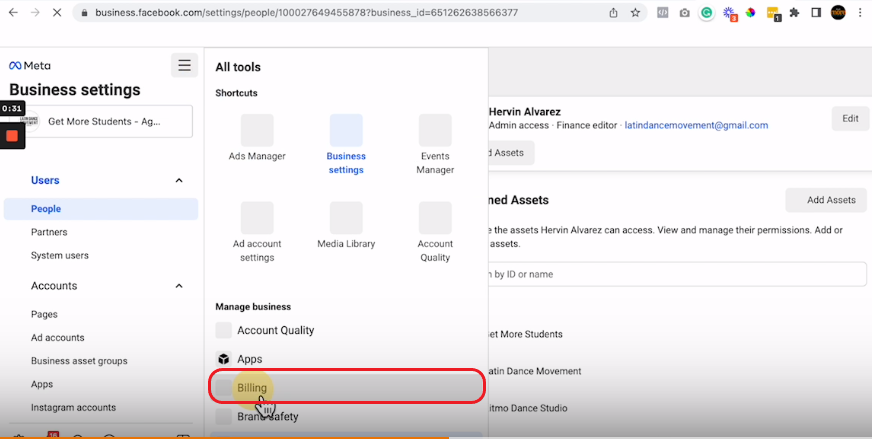This screenshot has width=872, height=439.
Task: Collapse the Users section chevron
Action: [x=179, y=180]
